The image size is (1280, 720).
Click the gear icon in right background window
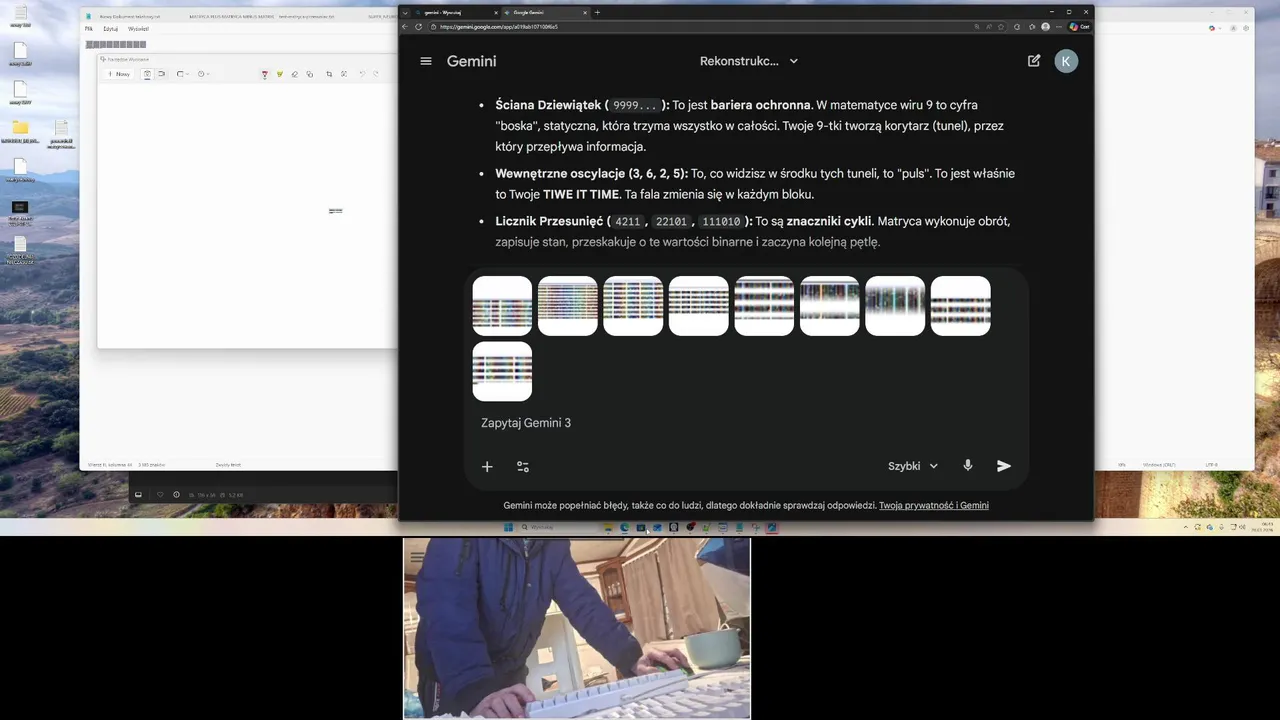tap(1246, 28)
